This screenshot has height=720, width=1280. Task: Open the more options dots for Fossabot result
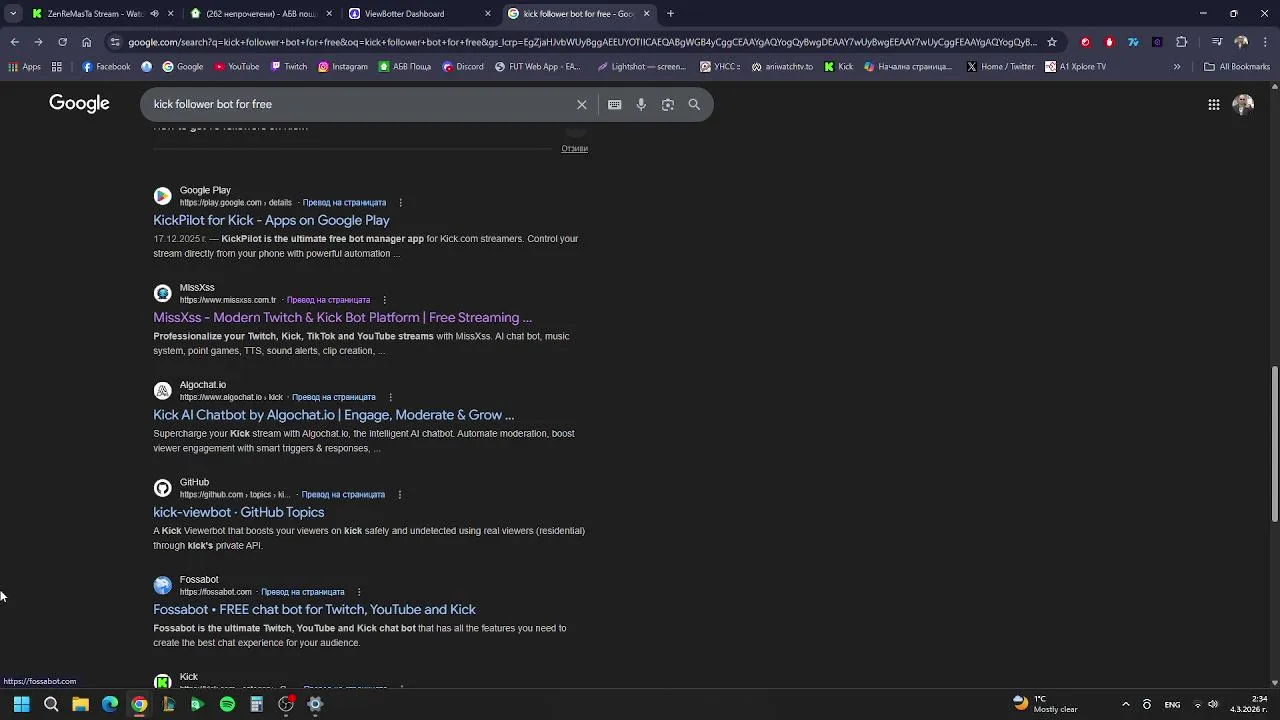click(359, 592)
